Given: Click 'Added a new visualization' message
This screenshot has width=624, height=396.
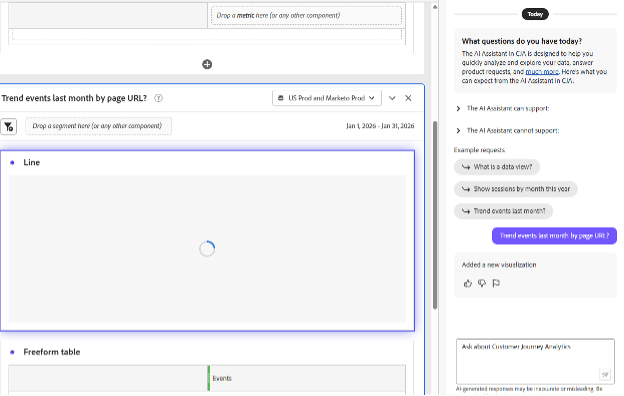Looking at the screenshot, I should tap(499, 265).
